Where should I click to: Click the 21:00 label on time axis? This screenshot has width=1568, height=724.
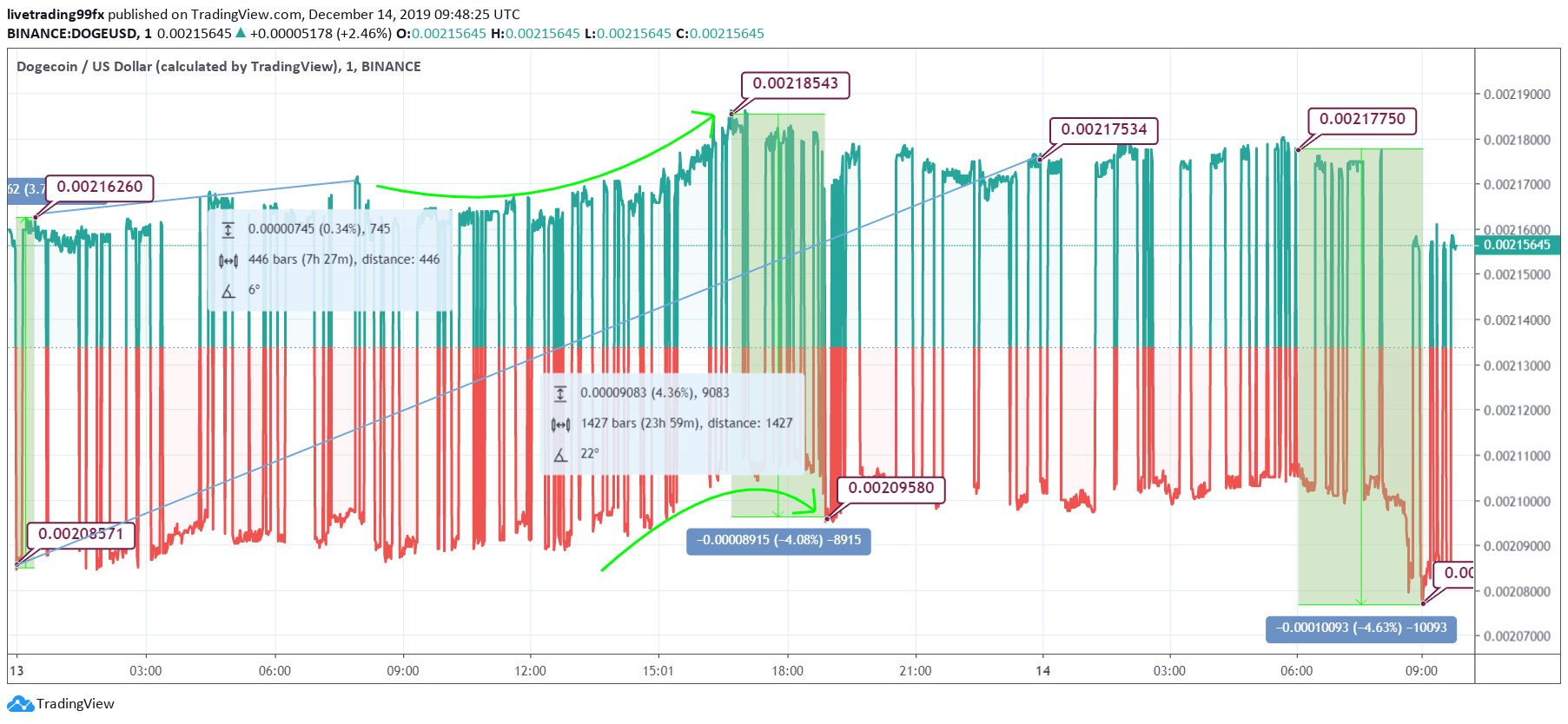[916, 671]
